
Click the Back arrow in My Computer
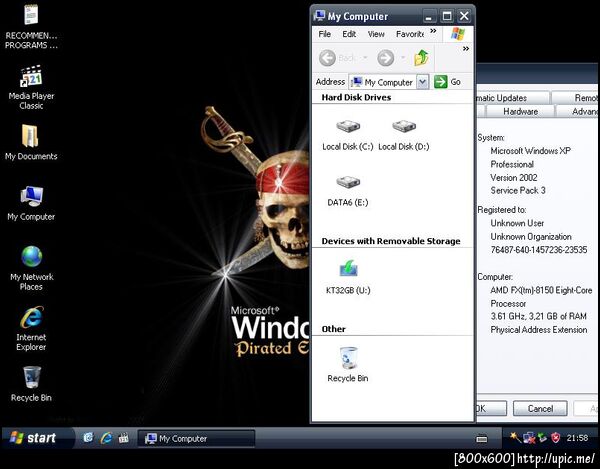[x=328, y=58]
